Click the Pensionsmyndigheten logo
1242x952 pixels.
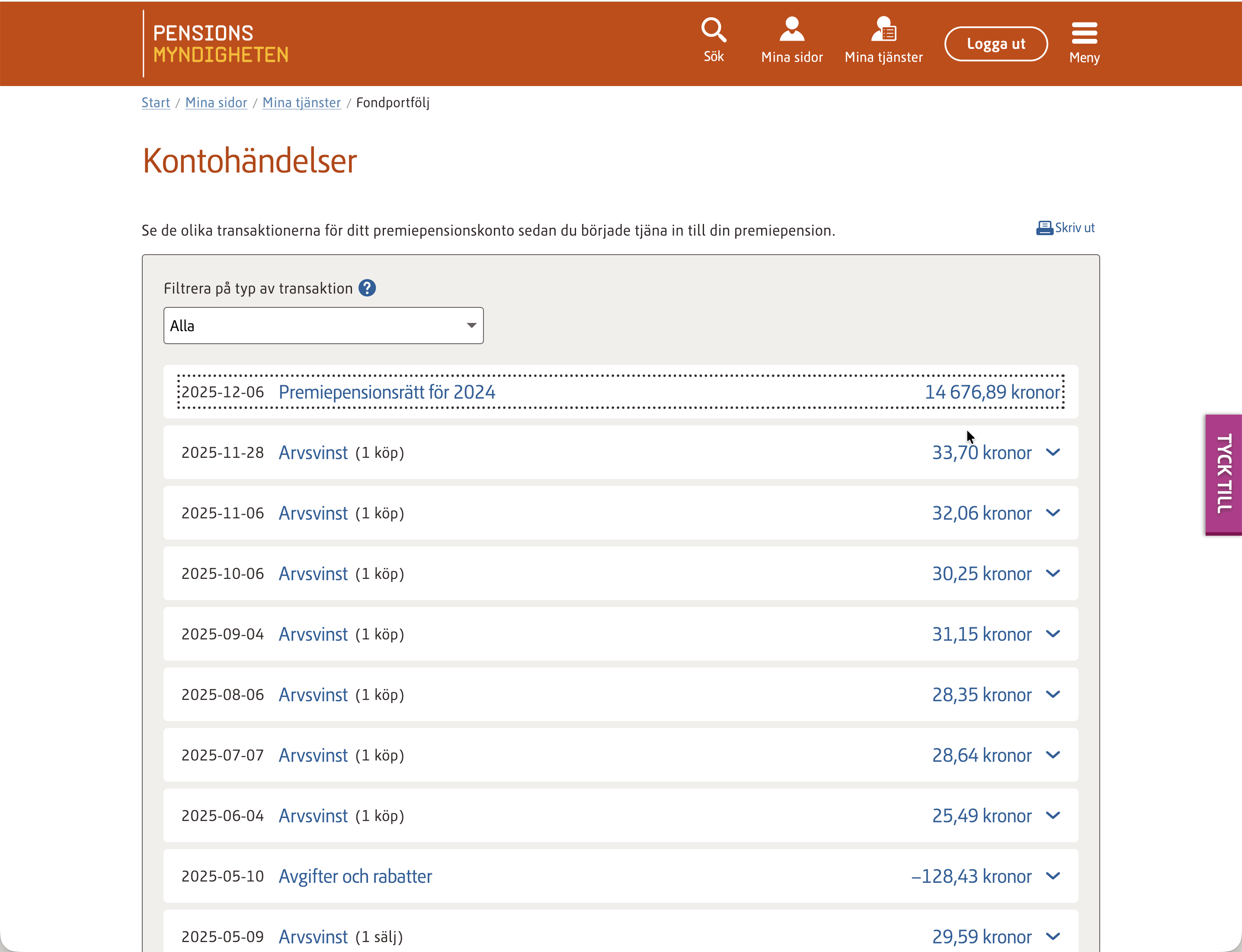[x=220, y=44]
